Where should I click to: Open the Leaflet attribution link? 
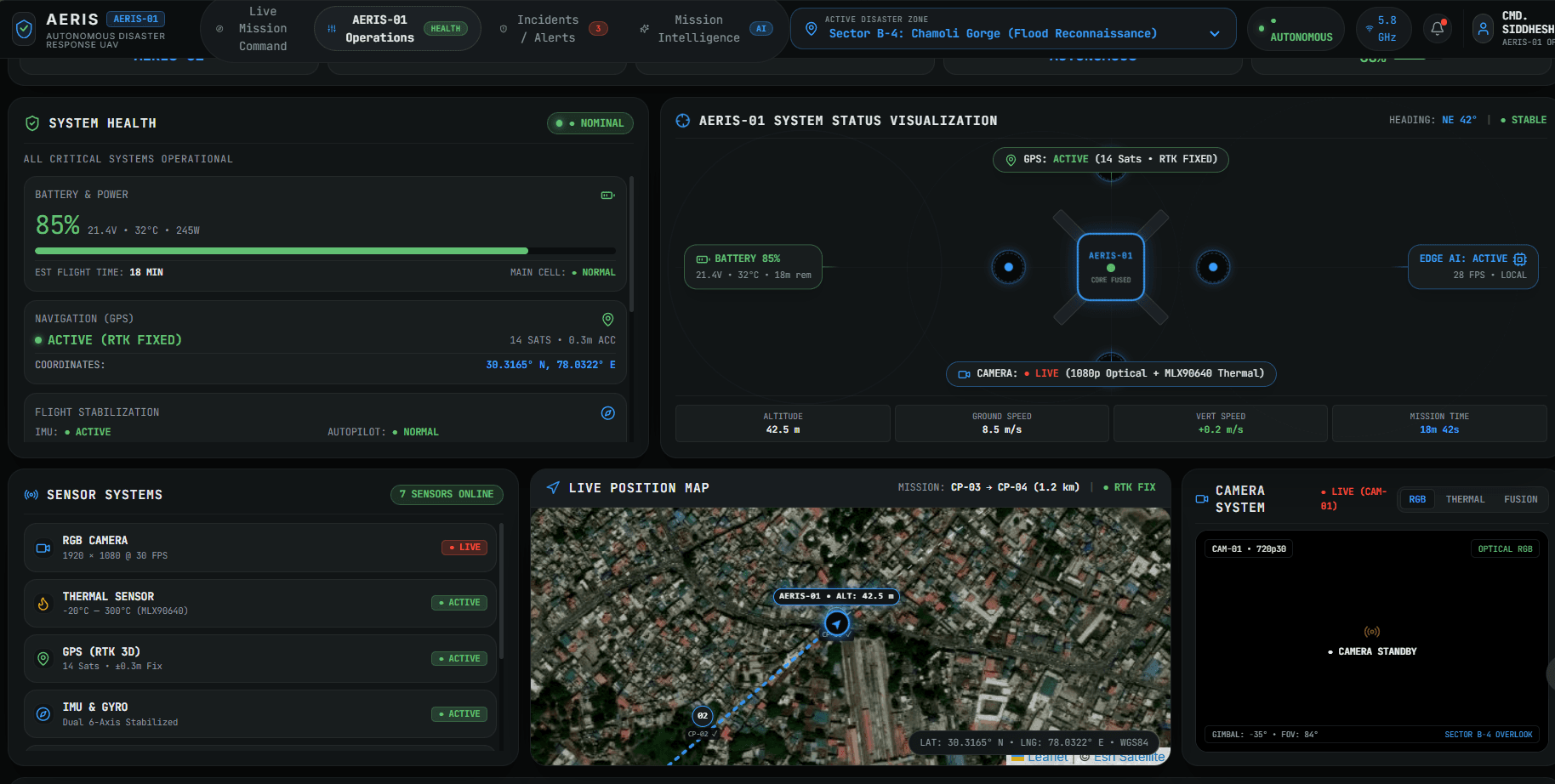tap(1047, 757)
